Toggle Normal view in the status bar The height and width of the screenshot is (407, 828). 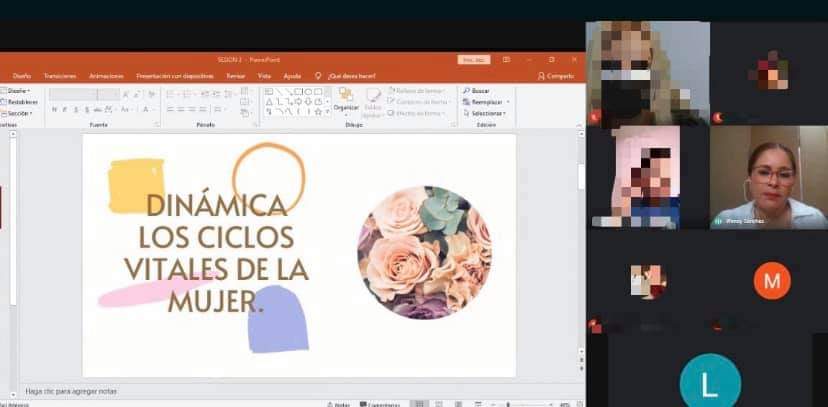tap(418, 404)
